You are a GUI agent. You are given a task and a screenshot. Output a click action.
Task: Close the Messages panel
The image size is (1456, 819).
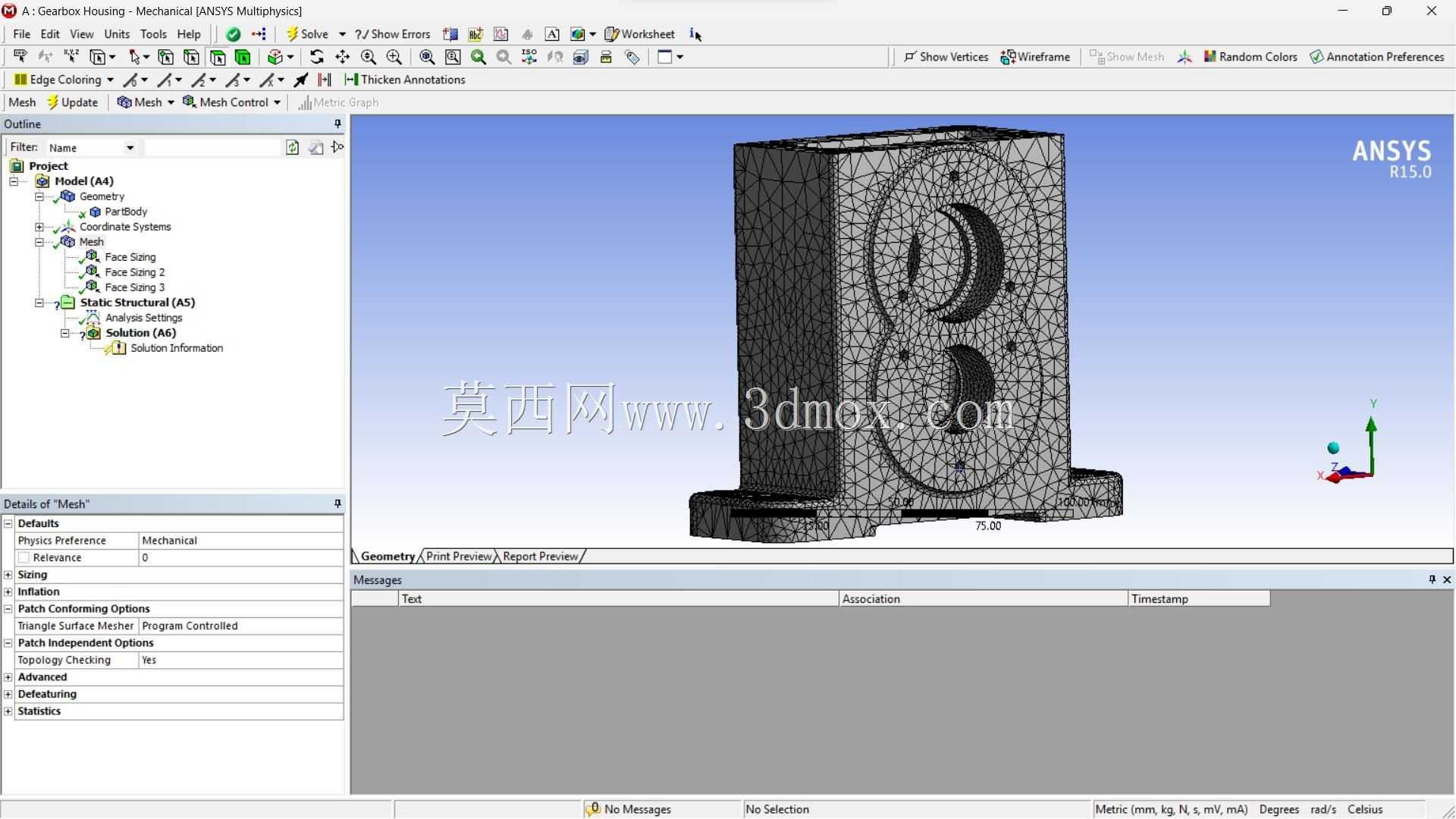click(x=1447, y=579)
